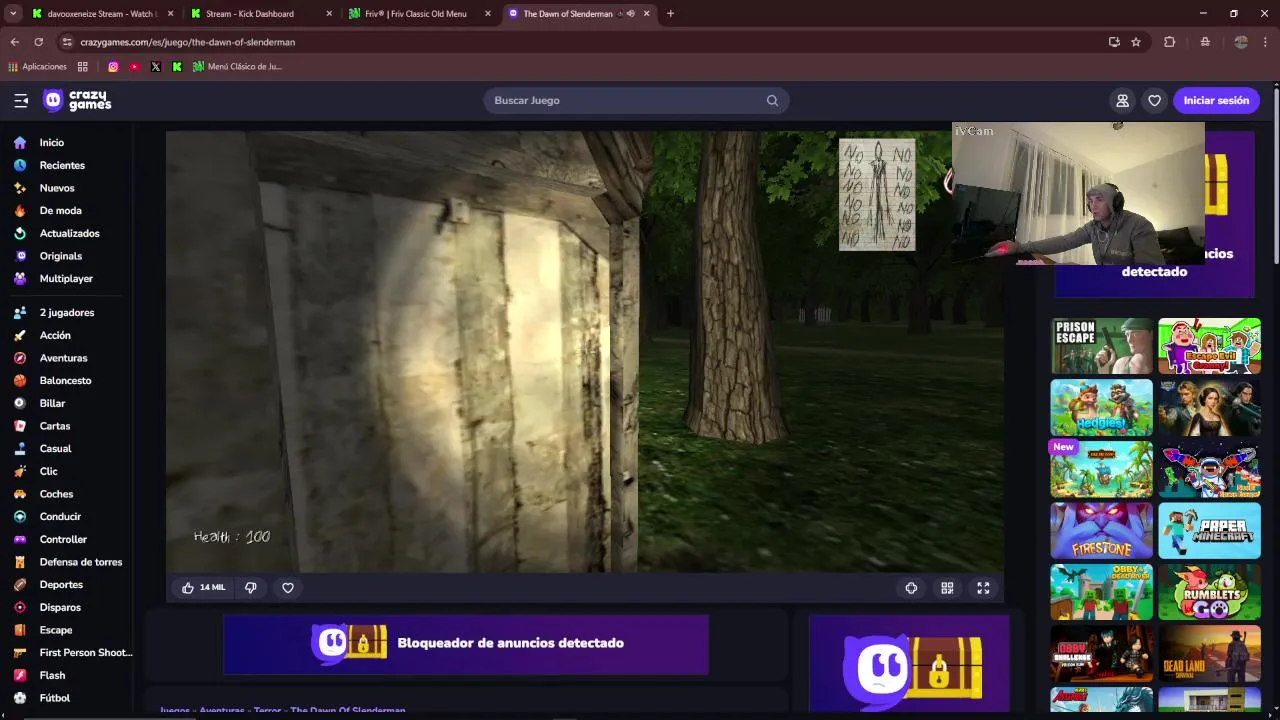Click the Coches car icon
Image resolution: width=1280 pixels, height=720 pixels.
[20, 494]
